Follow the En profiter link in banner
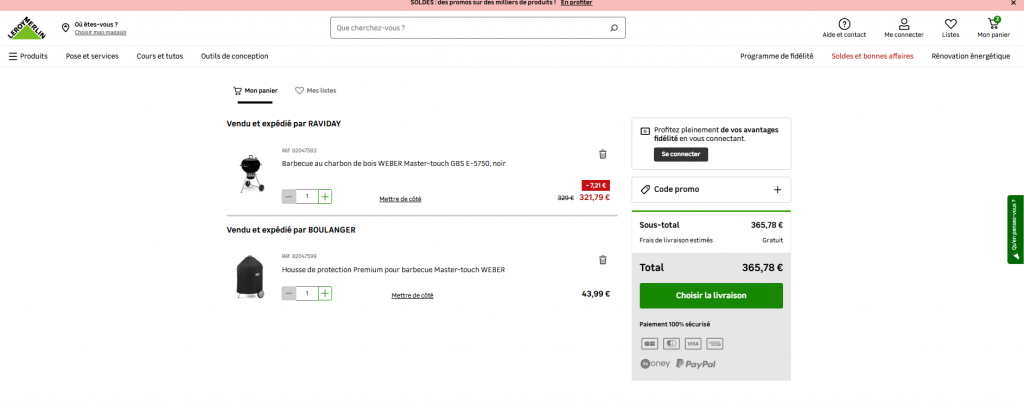The image size is (1024, 405). [x=576, y=3]
